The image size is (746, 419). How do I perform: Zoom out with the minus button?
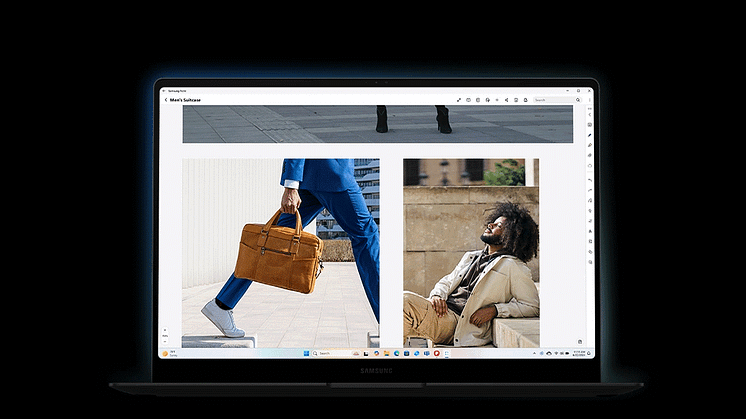(x=165, y=341)
